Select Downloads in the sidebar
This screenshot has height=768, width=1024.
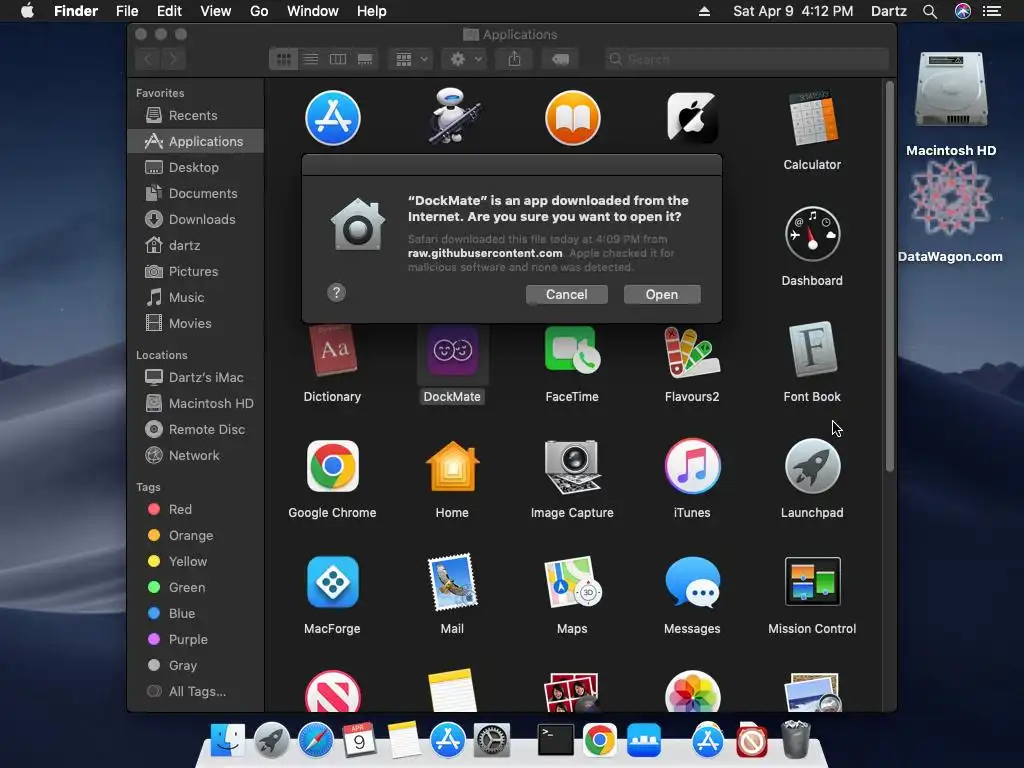tap(195, 220)
